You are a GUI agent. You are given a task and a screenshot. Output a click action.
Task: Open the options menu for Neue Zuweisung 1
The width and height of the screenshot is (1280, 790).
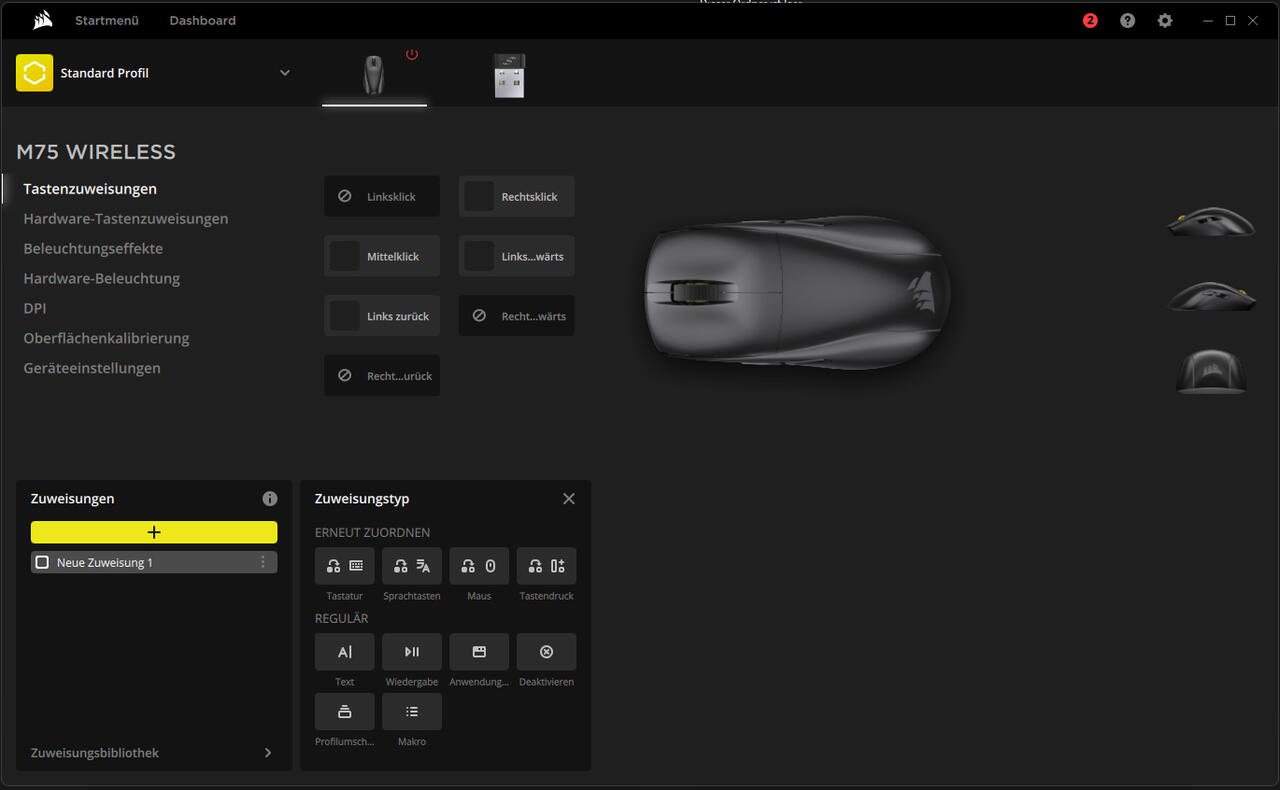point(263,562)
